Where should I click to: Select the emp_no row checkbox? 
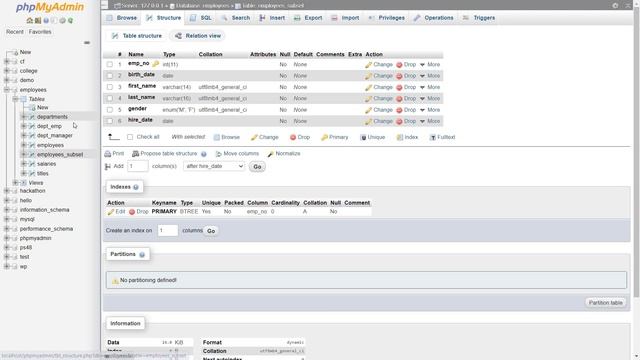pyautogui.click(x=110, y=64)
